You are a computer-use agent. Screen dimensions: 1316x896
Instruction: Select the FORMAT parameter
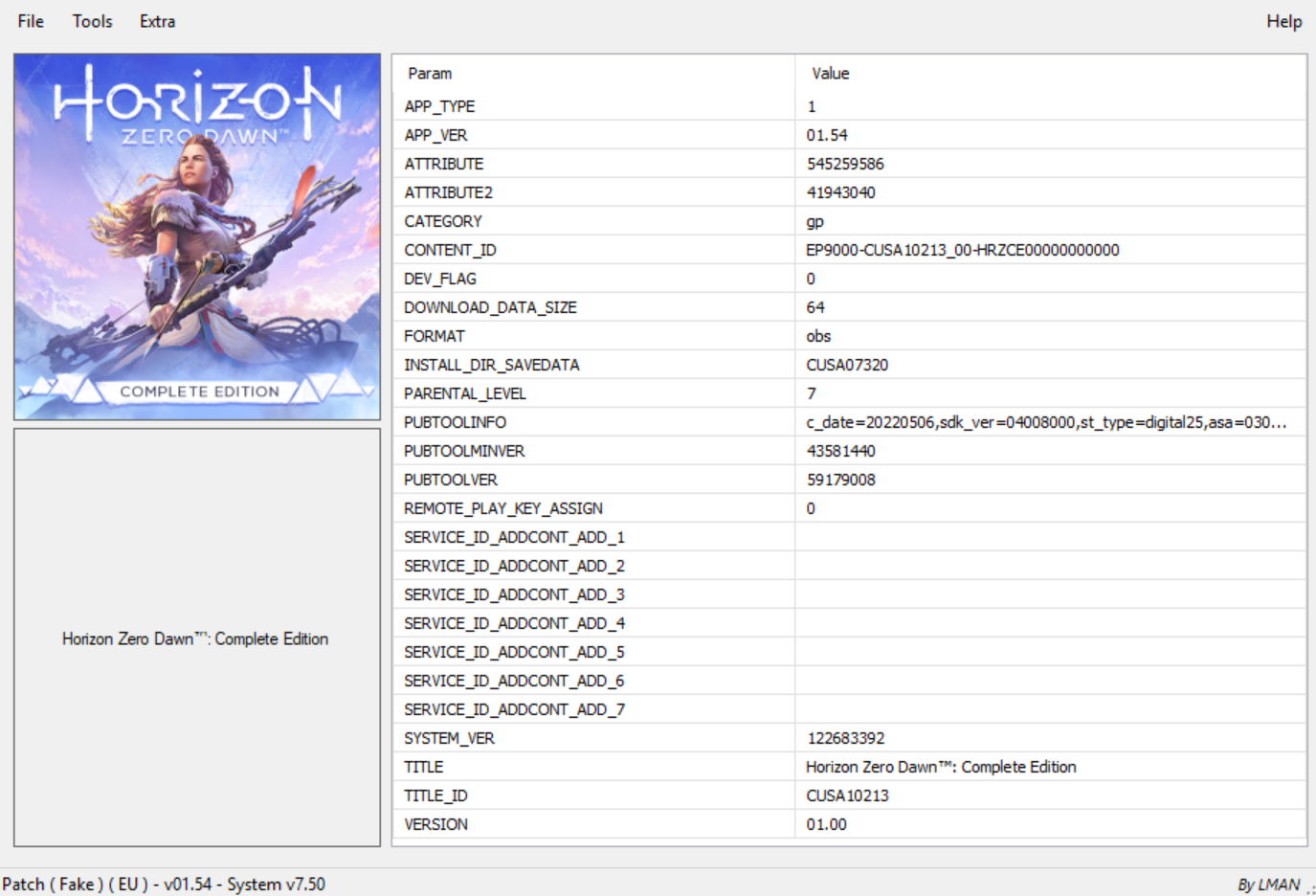coord(434,336)
